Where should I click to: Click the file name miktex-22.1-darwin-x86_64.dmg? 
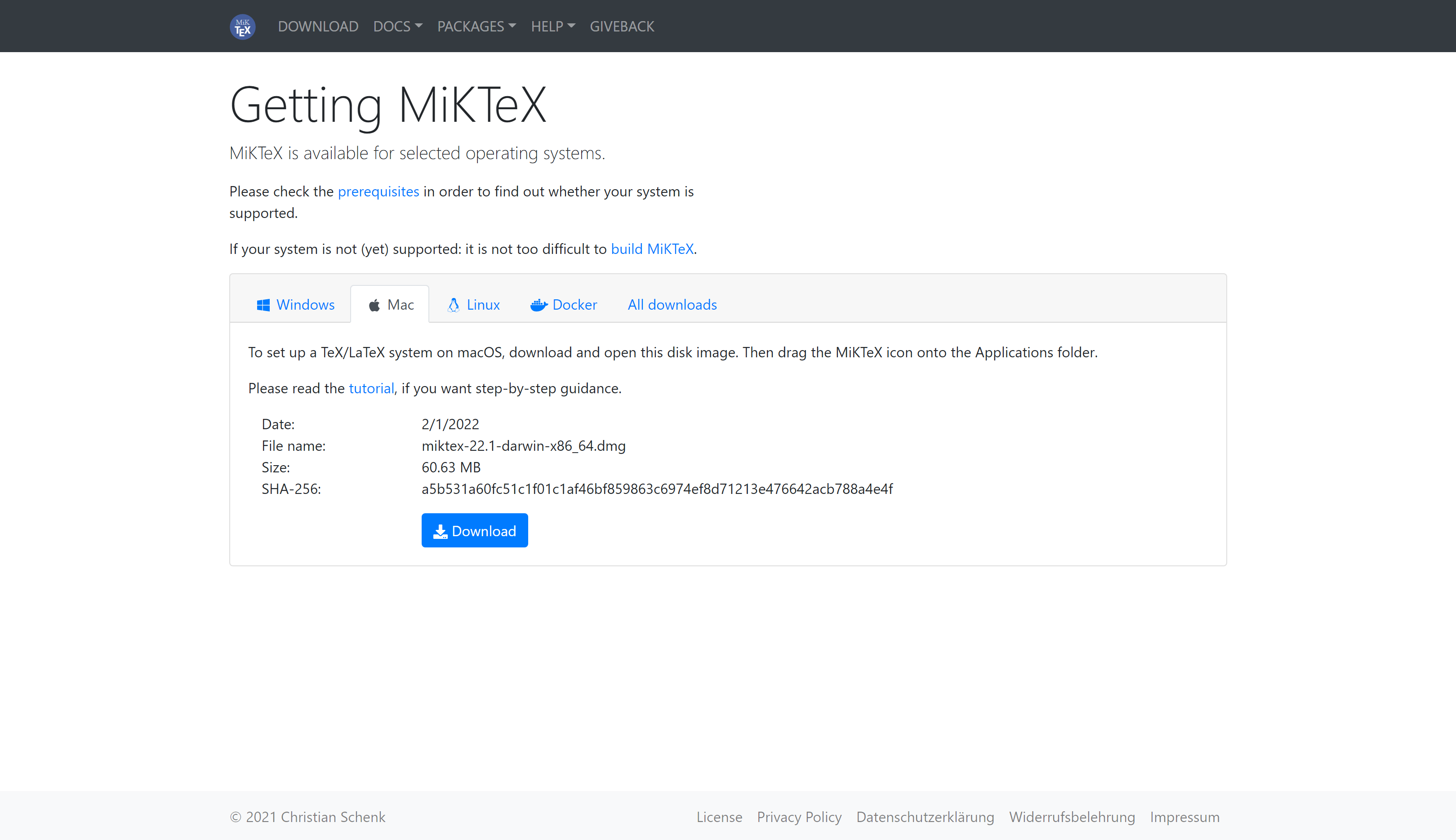[523, 446]
